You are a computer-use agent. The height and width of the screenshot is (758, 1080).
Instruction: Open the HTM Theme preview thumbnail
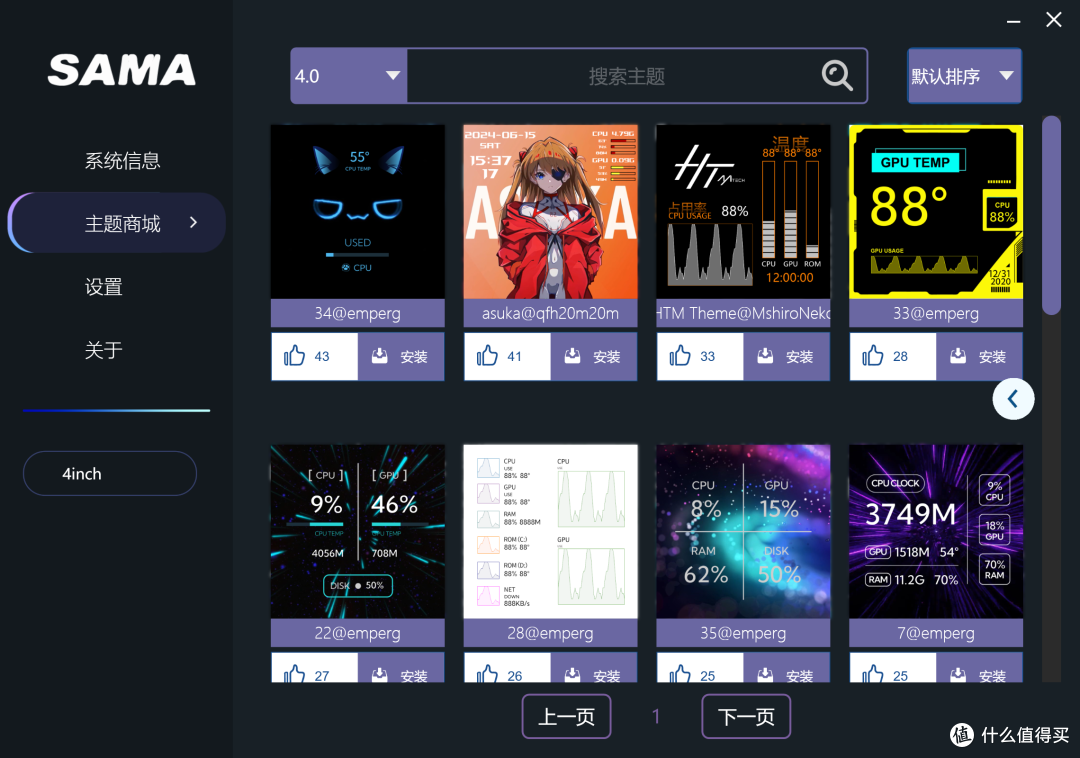[743, 211]
